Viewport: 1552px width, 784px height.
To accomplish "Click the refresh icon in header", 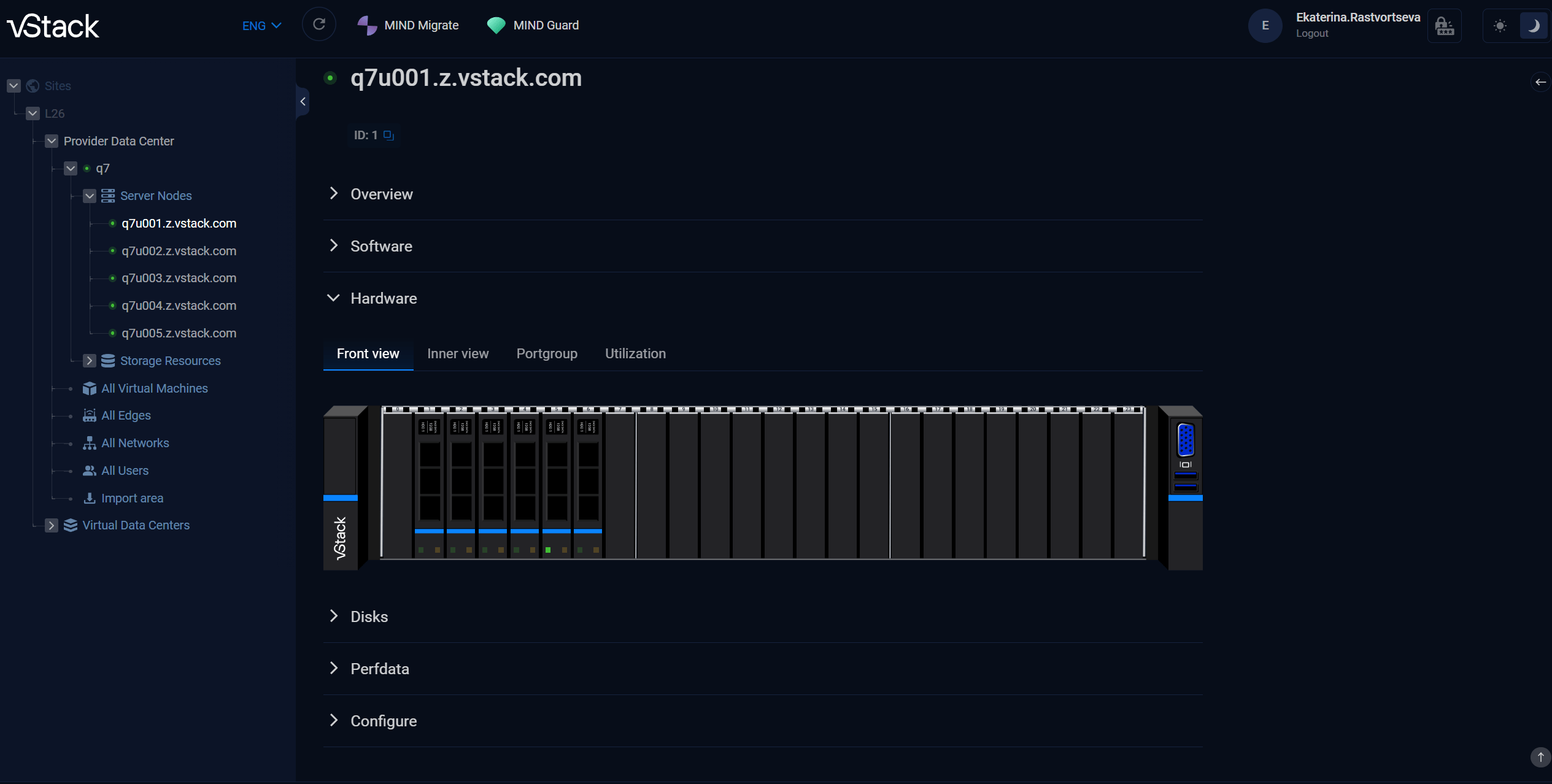I will [319, 25].
